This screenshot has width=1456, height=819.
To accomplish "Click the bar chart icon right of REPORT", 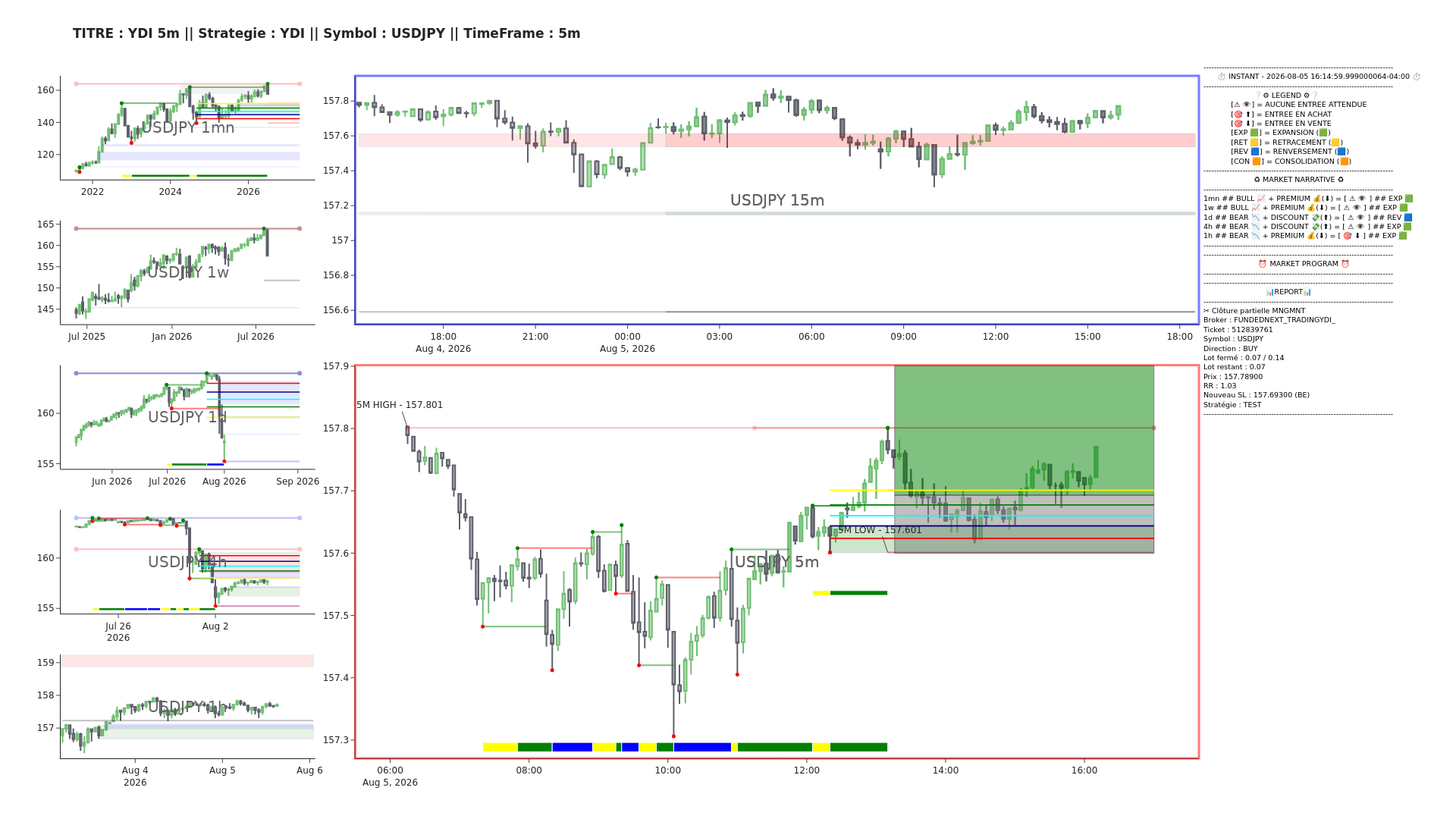I will [1307, 292].
